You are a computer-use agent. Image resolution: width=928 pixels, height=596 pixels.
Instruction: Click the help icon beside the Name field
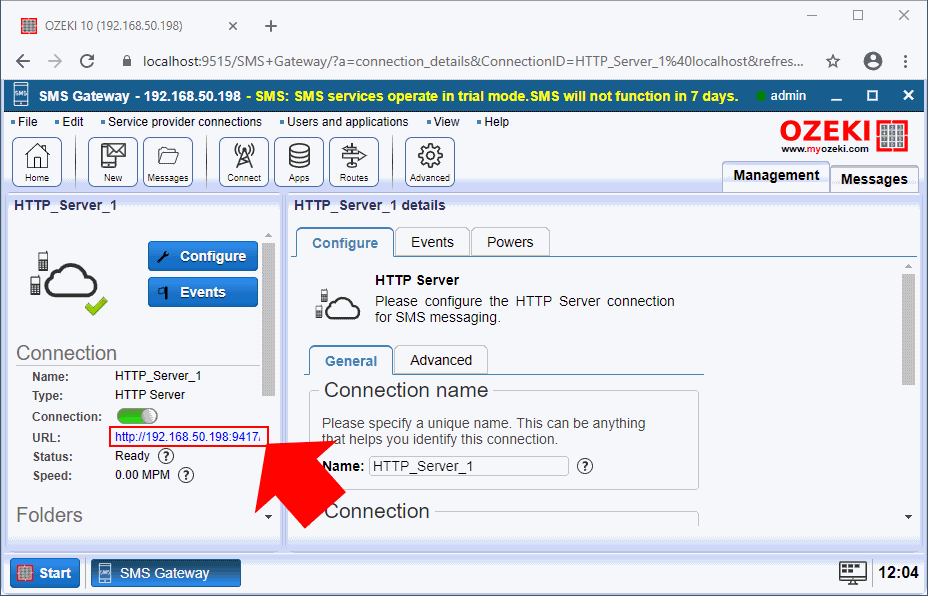click(x=585, y=466)
